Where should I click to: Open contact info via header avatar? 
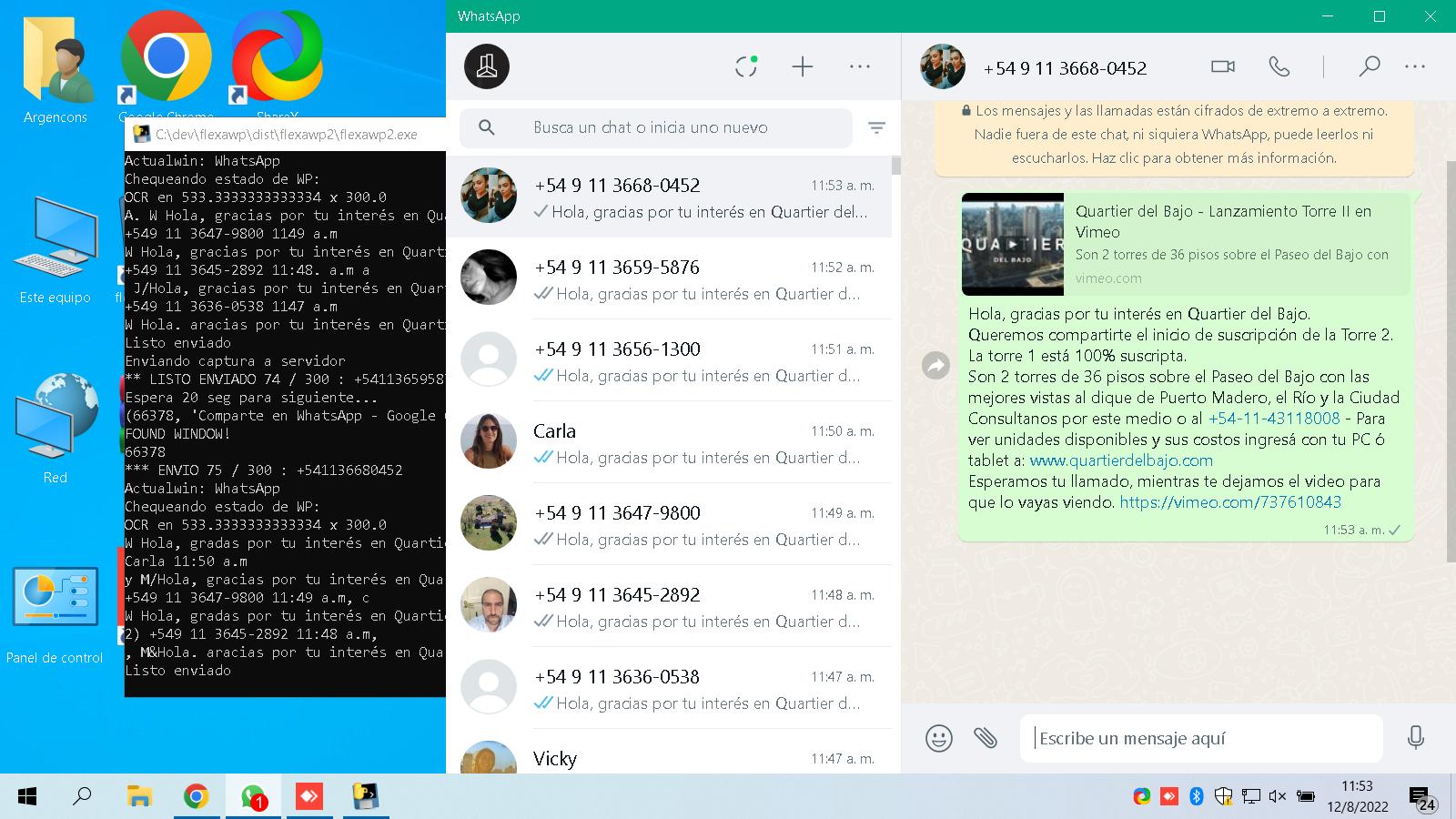coord(942,66)
